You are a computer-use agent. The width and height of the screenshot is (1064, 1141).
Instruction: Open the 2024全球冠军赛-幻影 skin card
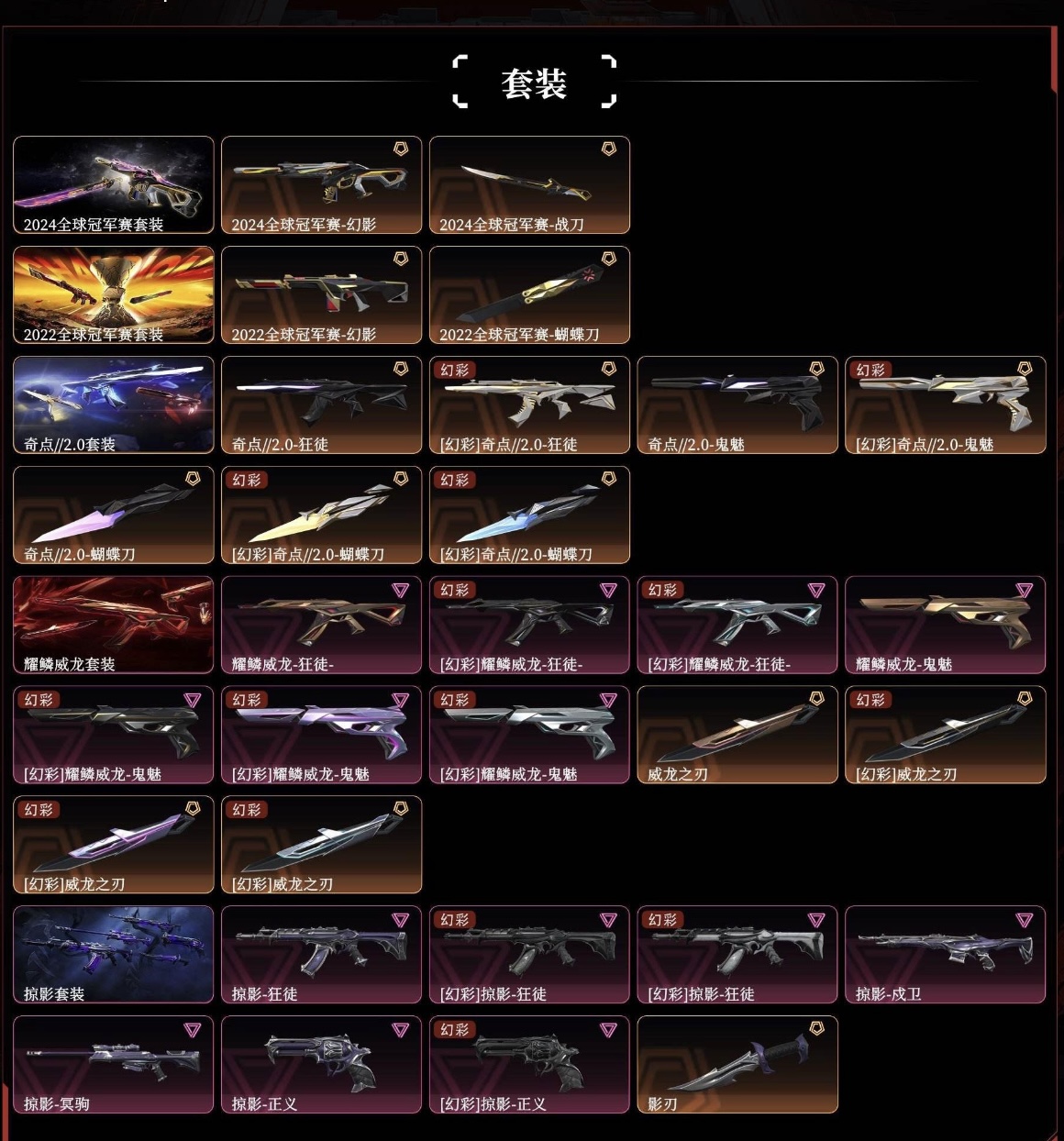pyautogui.click(x=322, y=185)
